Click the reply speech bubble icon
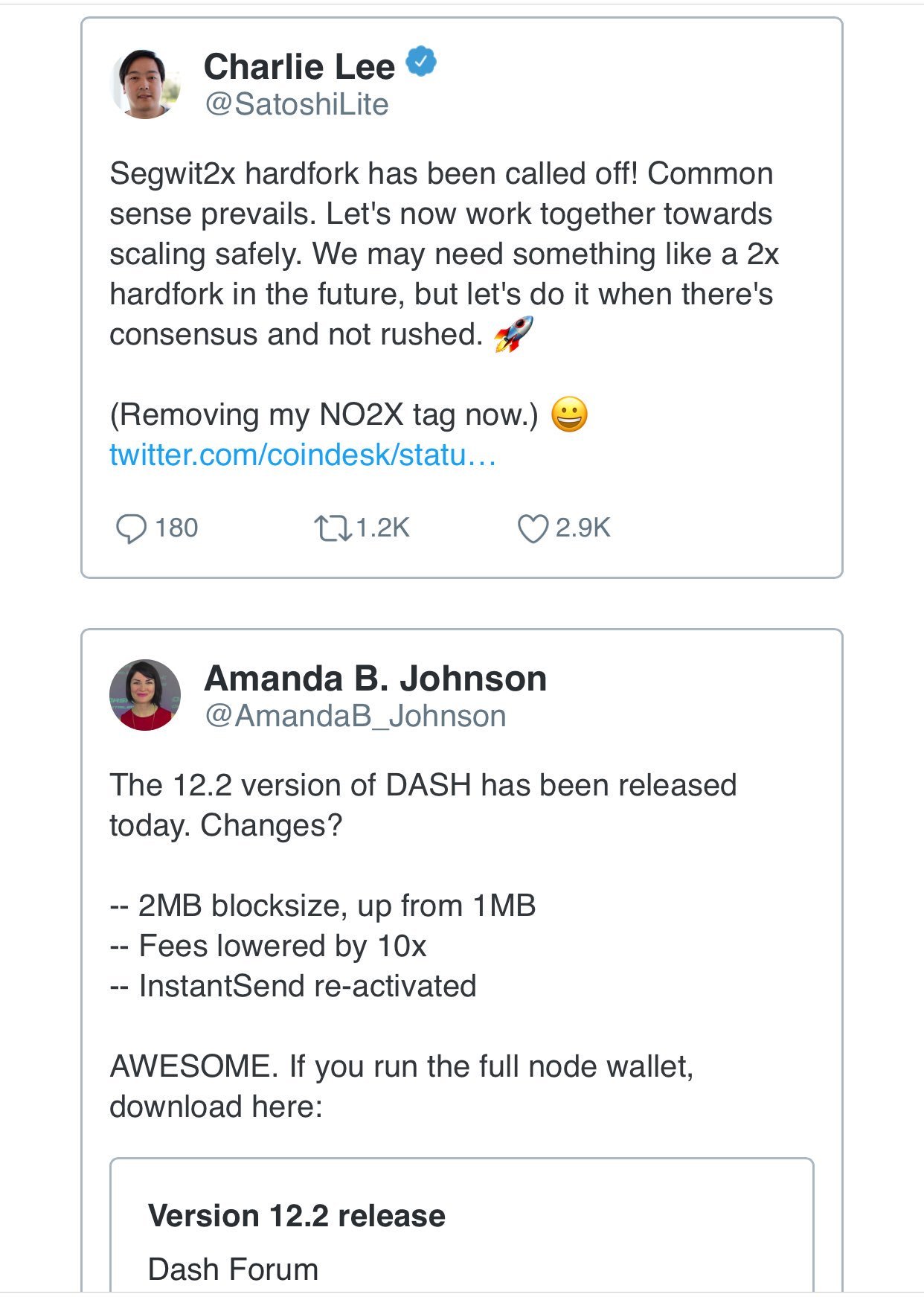The width and height of the screenshot is (924, 1297). point(131,529)
